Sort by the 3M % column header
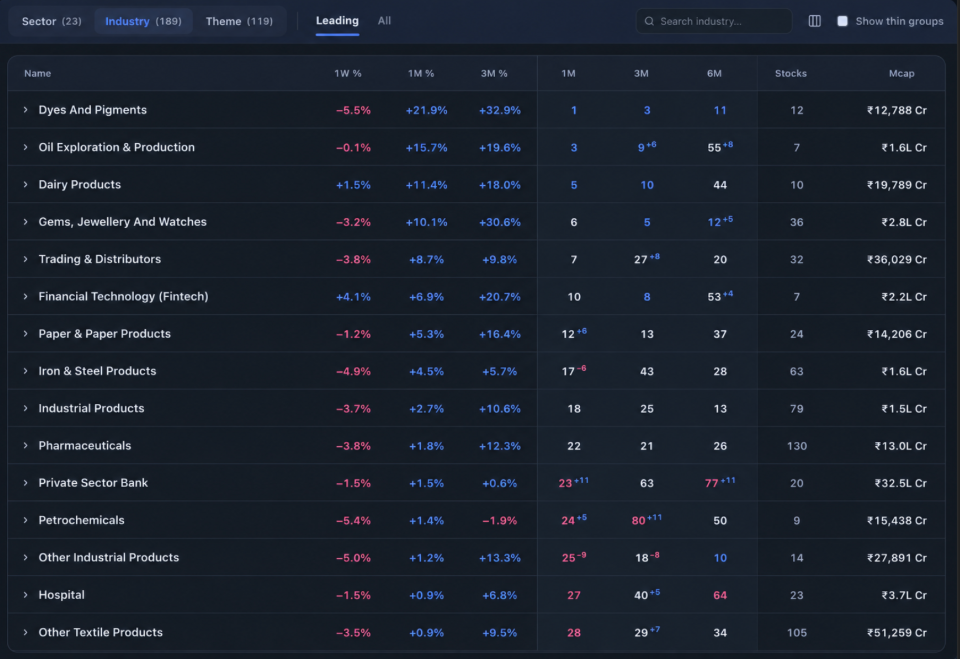 click(x=494, y=73)
